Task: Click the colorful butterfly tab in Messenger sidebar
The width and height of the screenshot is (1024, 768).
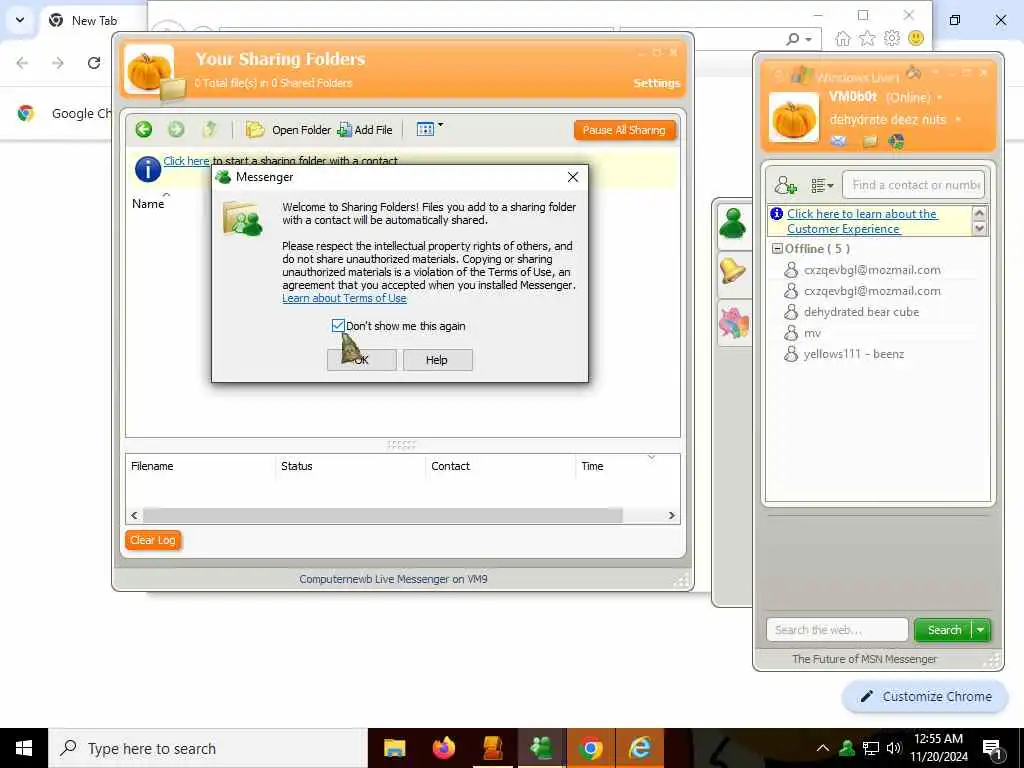Action: 733,323
